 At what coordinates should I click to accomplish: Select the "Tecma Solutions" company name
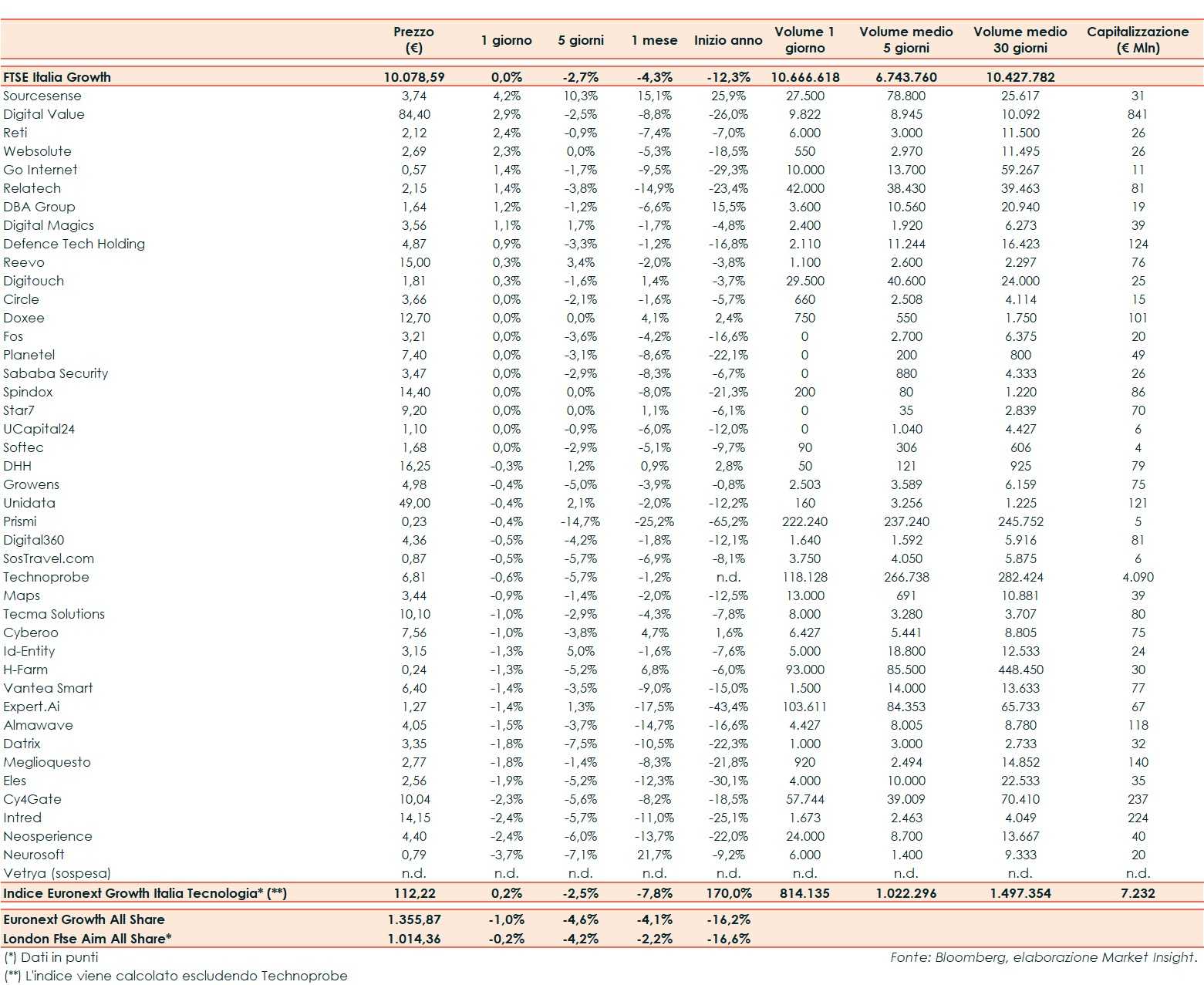click(54, 614)
